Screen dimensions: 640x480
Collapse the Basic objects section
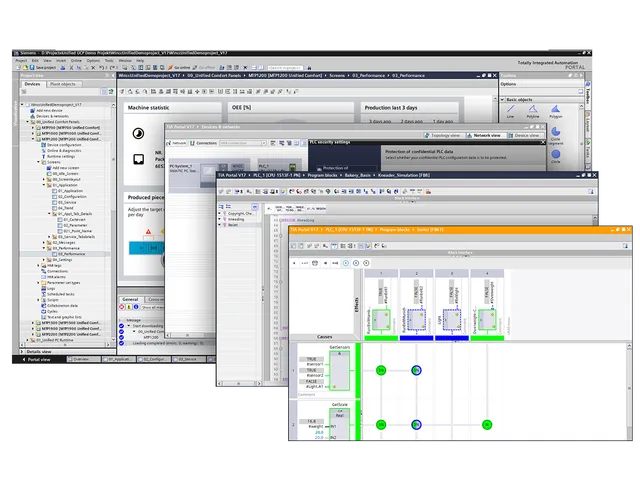point(502,100)
